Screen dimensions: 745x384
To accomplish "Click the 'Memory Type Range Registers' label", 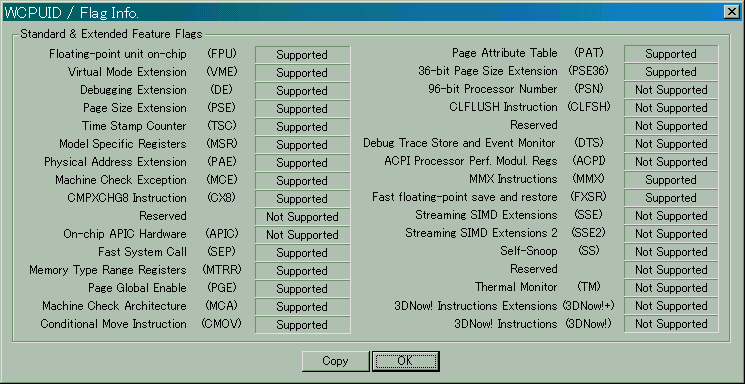I will (x=108, y=270).
